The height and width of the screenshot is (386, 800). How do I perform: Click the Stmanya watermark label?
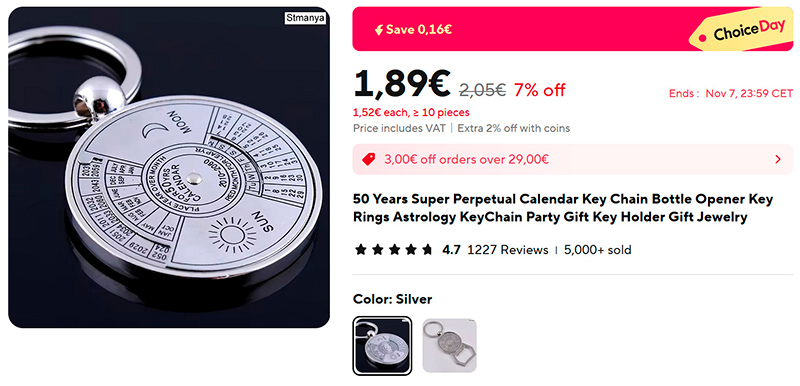305,18
